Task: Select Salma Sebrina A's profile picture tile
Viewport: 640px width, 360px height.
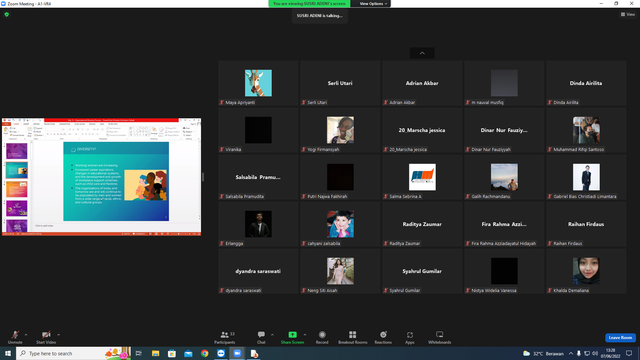Action: (422, 177)
